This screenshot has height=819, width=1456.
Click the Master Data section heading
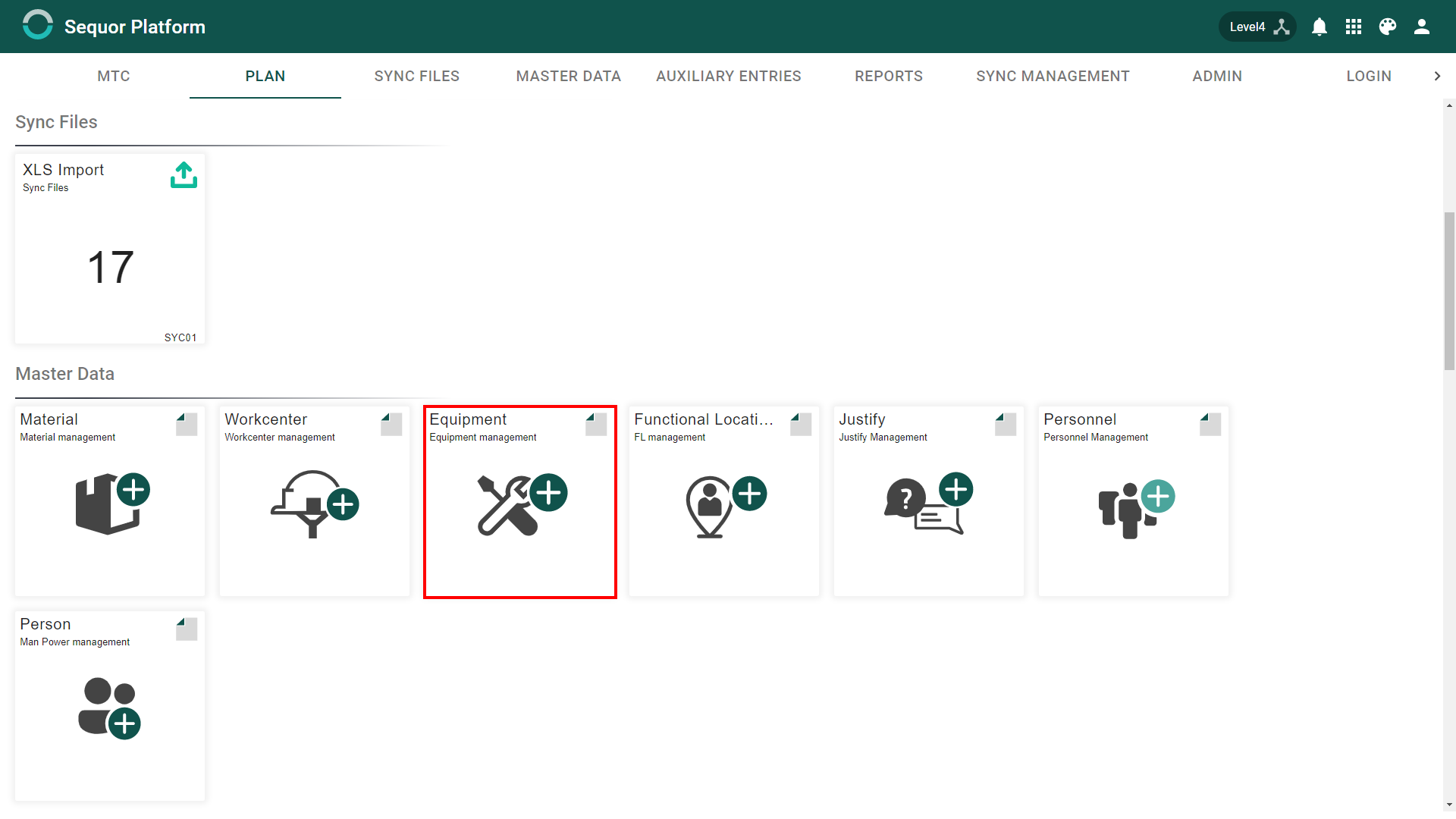click(65, 374)
